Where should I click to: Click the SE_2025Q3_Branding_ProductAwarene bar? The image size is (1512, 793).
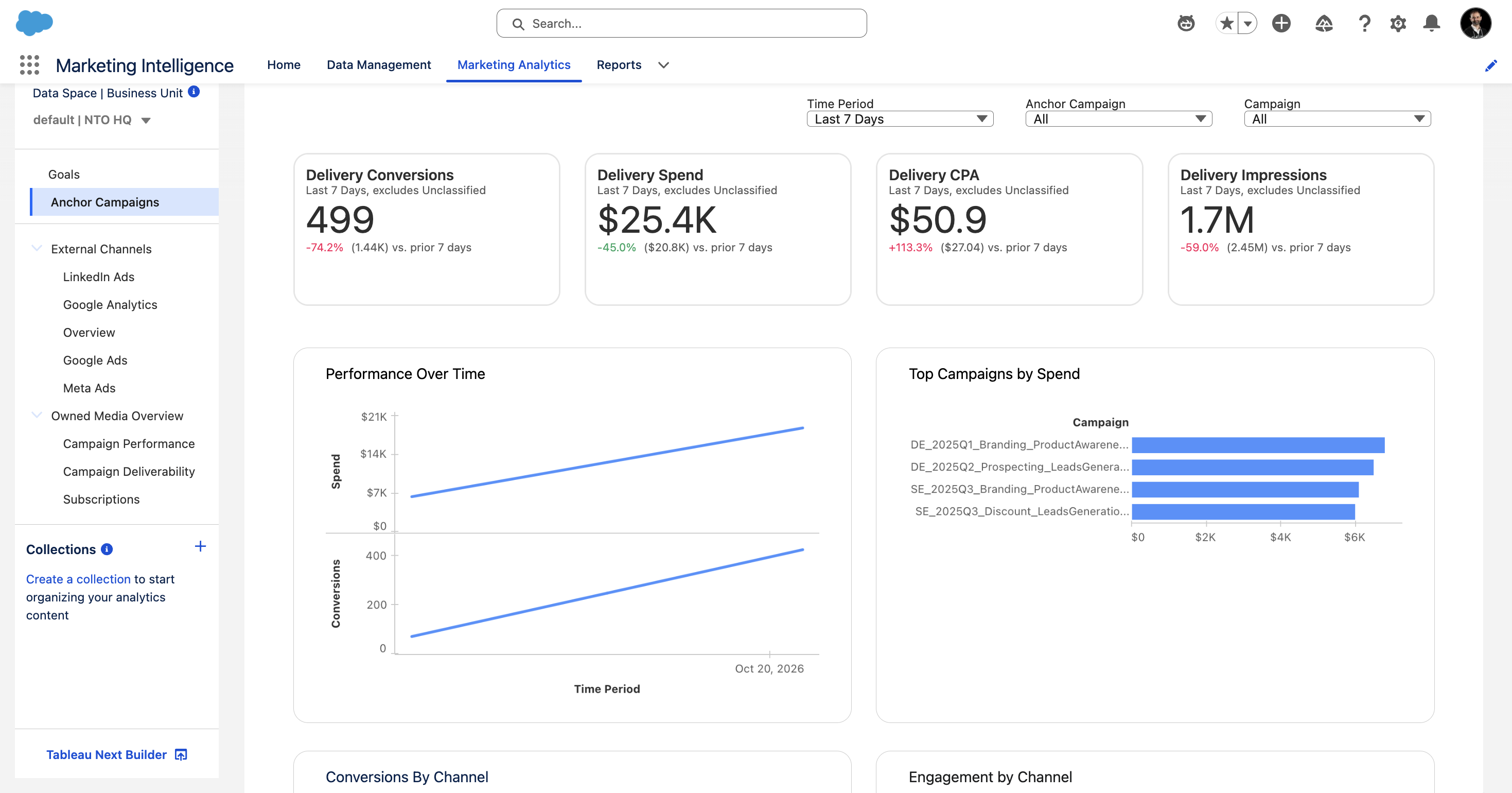click(1245, 490)
